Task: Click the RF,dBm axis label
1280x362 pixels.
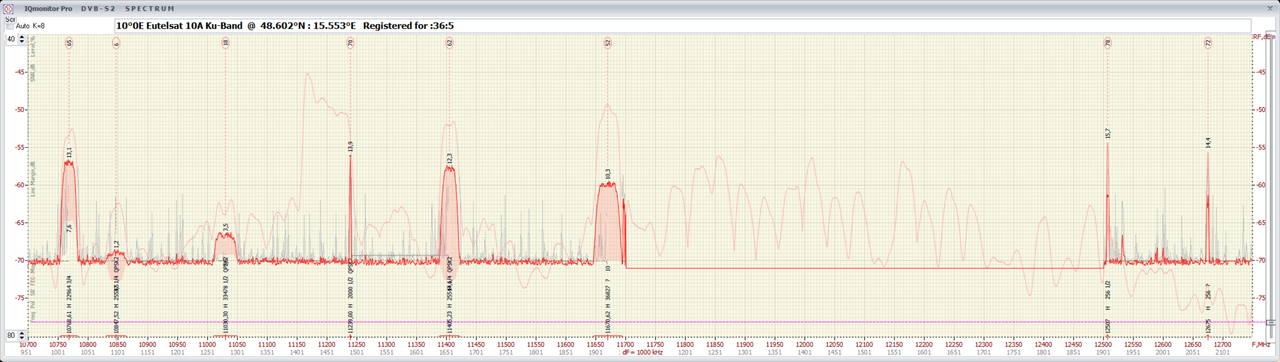Action: (x=1264, y=37)
